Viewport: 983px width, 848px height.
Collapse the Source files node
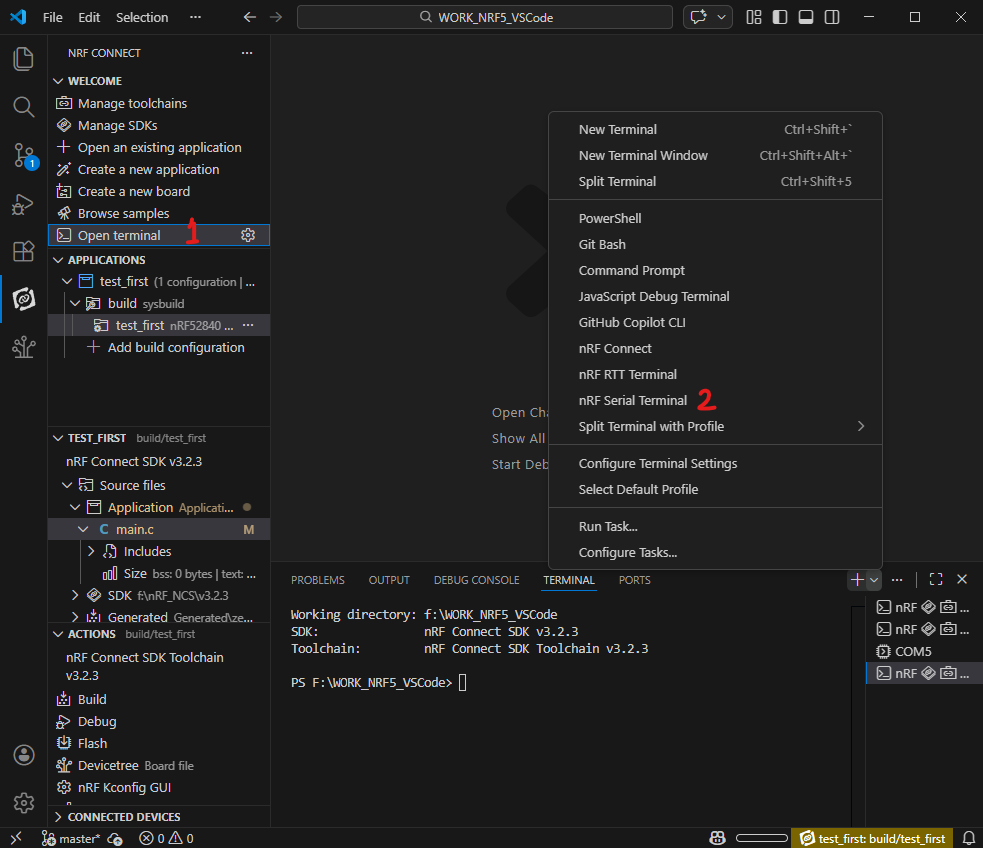[67, 485]
